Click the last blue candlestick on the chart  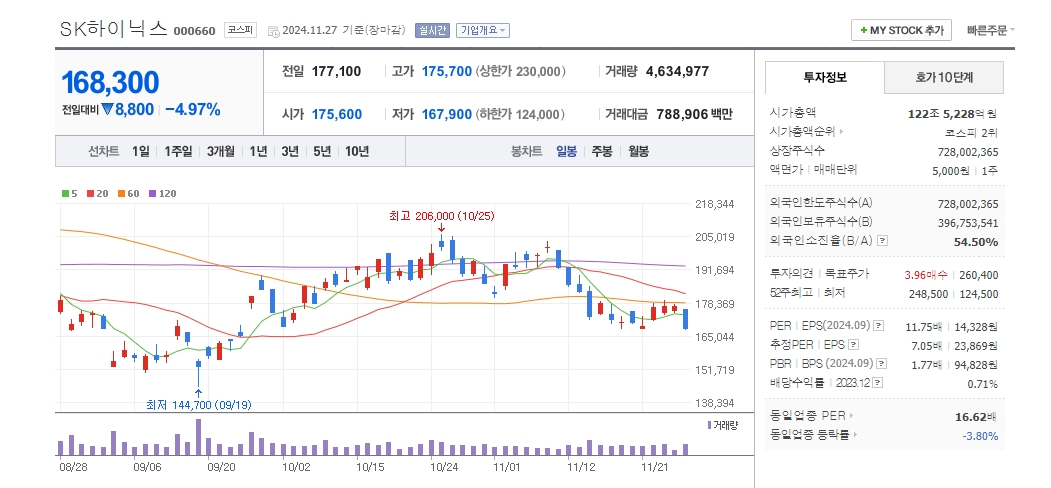[x=686, y=319]
